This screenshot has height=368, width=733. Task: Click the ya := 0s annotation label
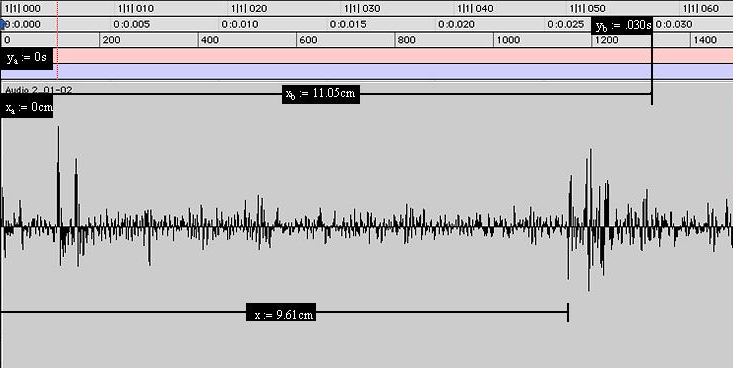pyautogui.click(x=27, y=58)
